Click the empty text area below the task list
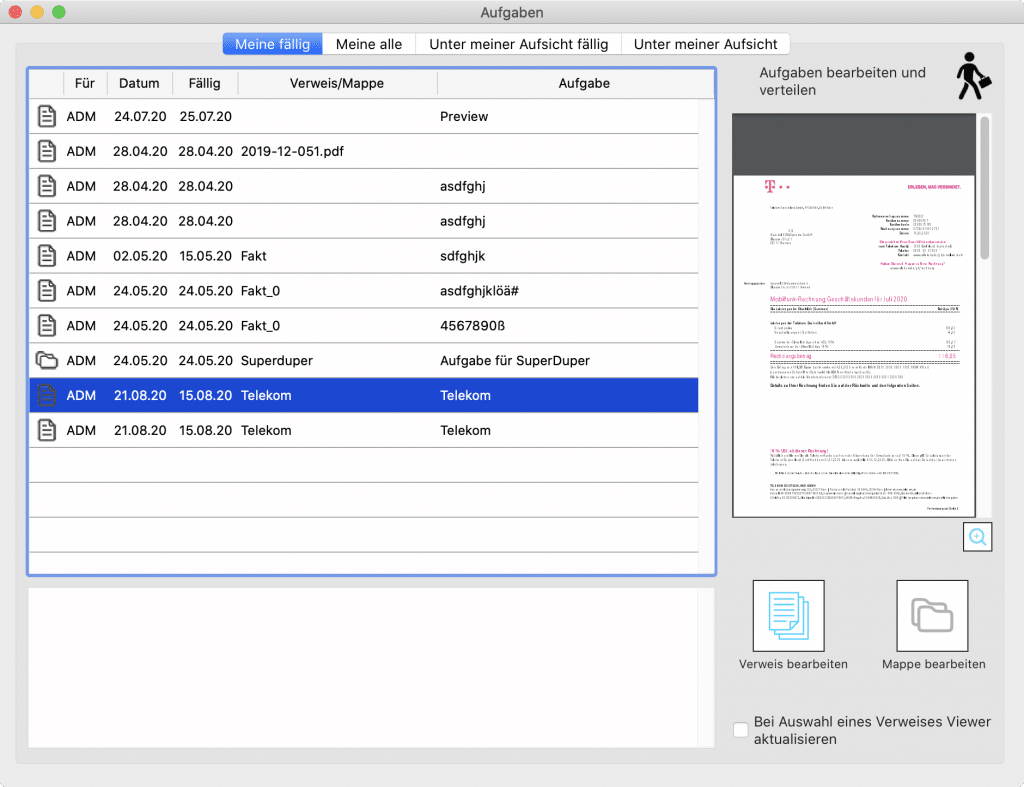Image resolution: width=1024 pixels, height=787 pixels. [371, 667]
